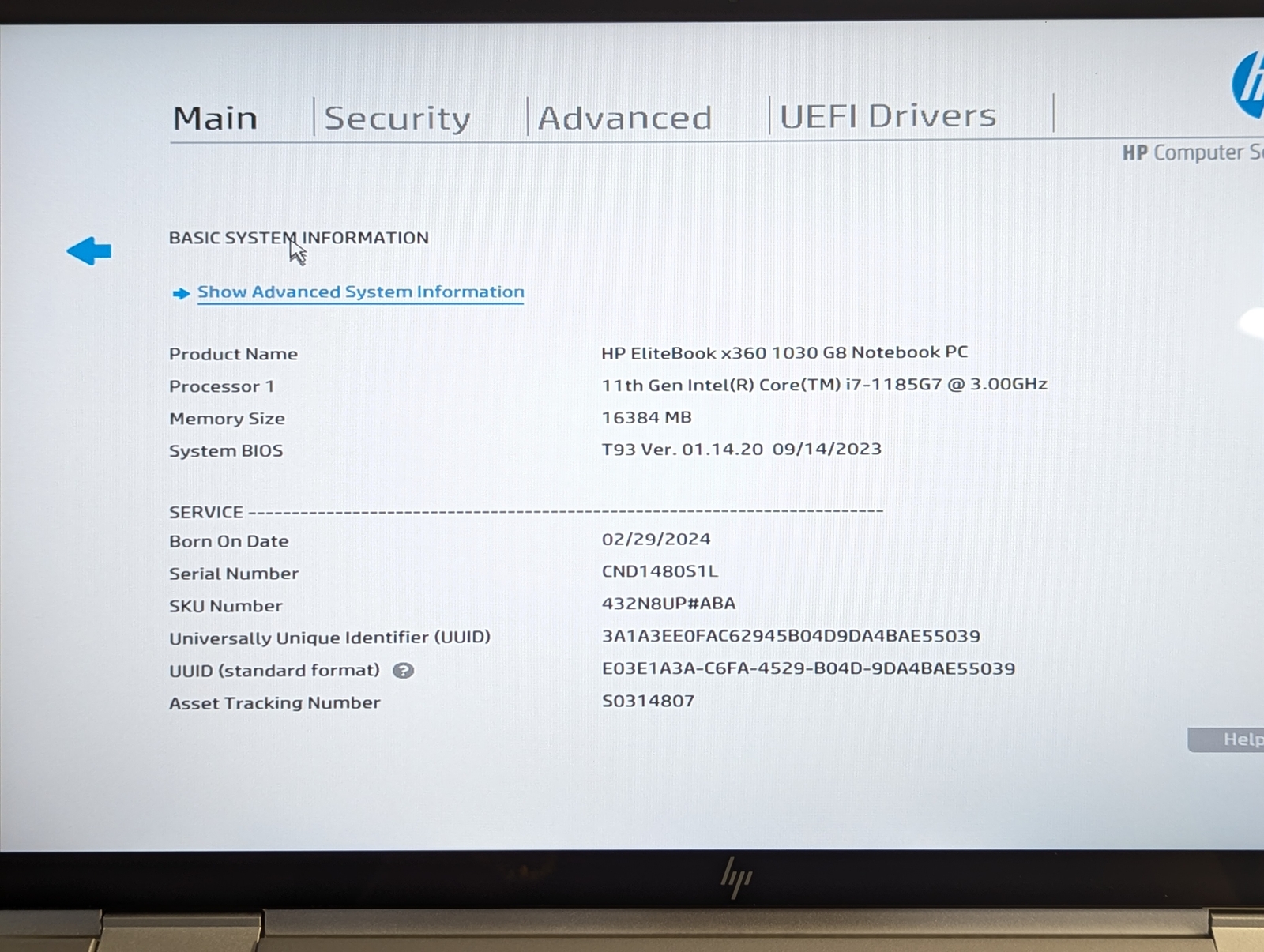Click the Help button
Viewport: 1264px width, 952px height.
click(1226, 739)
